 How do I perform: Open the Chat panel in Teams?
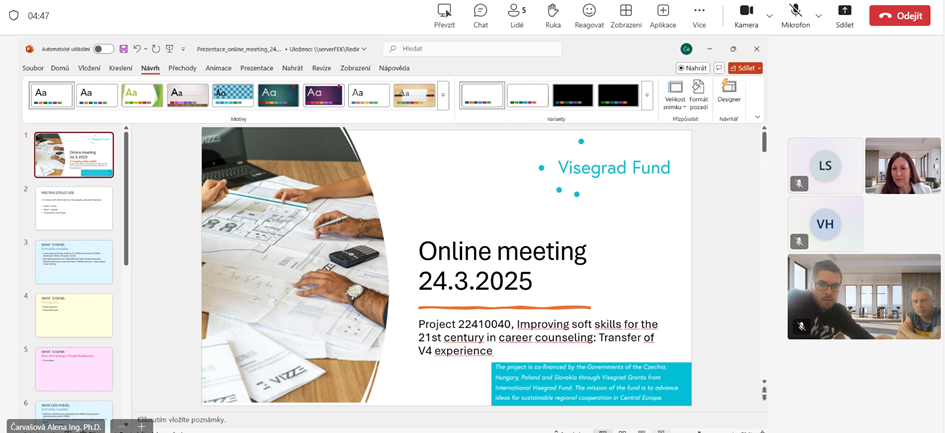(x=480, y=11)
